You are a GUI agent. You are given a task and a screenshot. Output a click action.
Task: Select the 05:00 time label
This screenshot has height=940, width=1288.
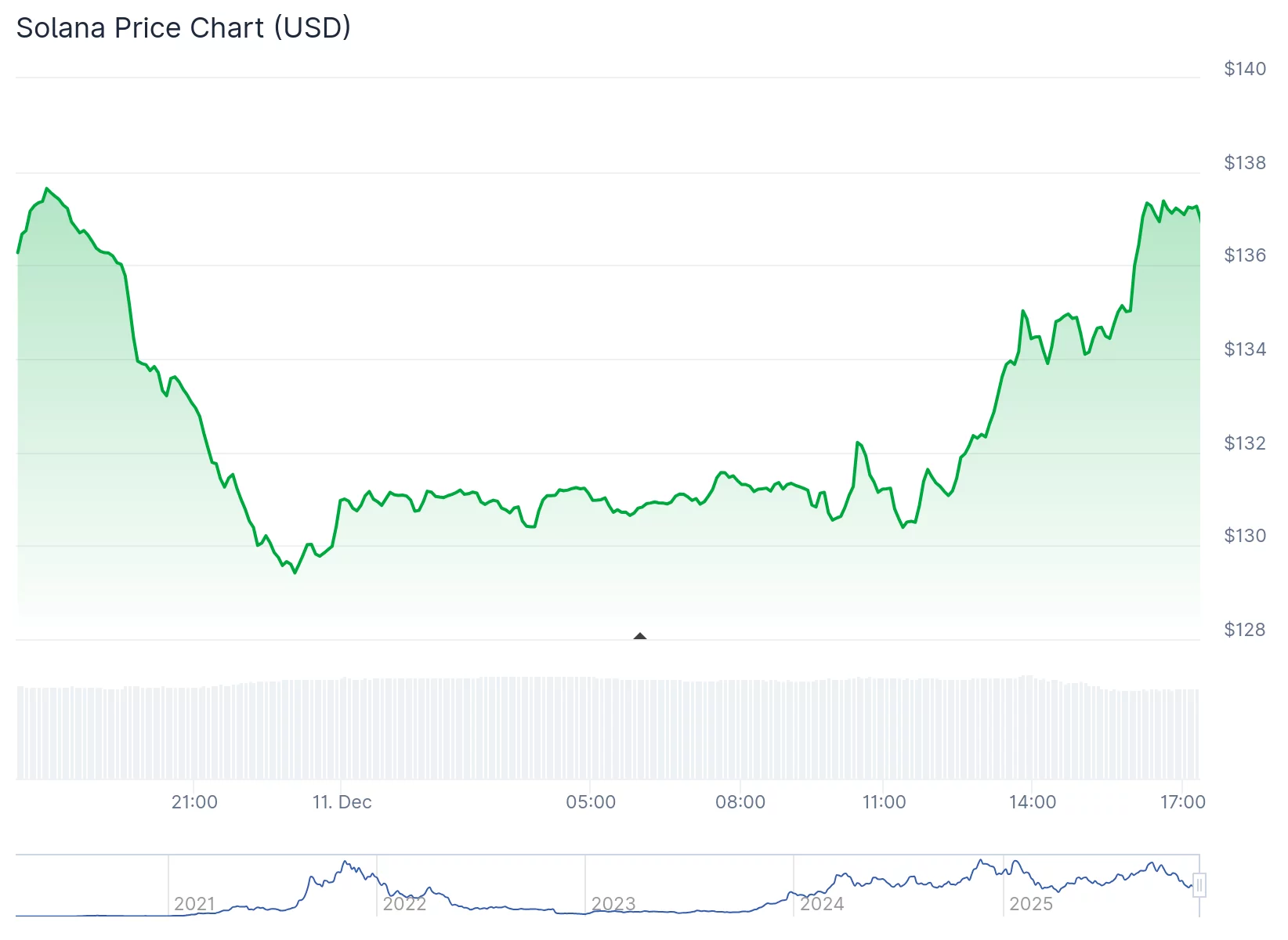pos(592,802)
